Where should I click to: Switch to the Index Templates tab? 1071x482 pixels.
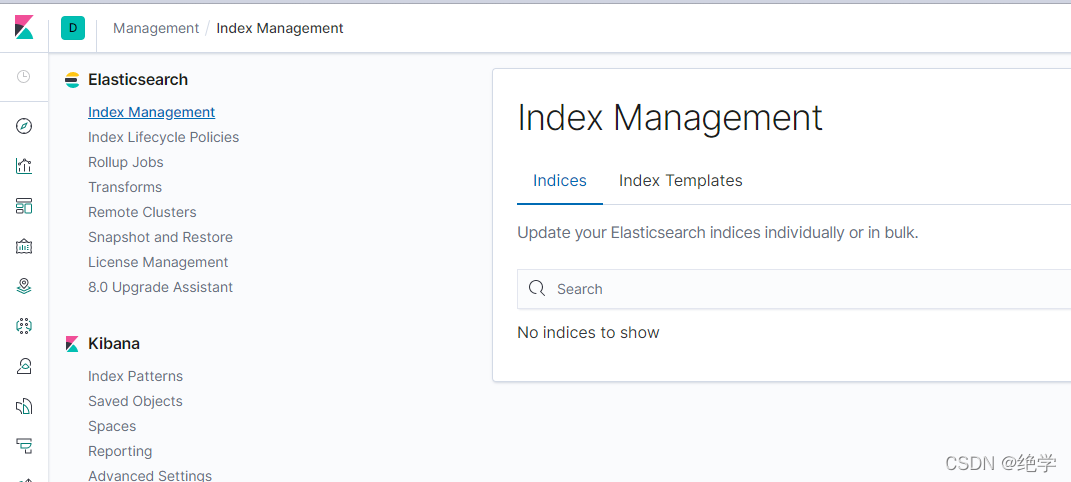[x=680, y=181]
